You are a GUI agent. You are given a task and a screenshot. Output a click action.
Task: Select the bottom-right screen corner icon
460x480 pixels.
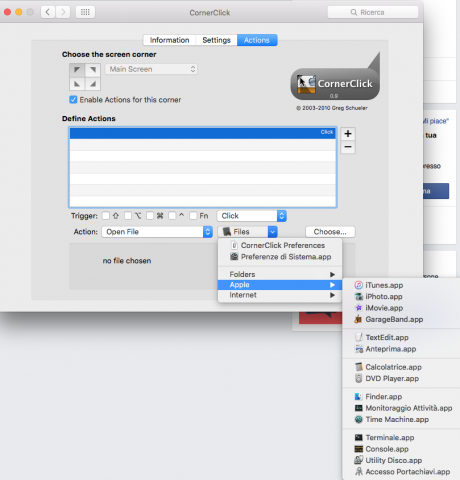pos(93,84)
